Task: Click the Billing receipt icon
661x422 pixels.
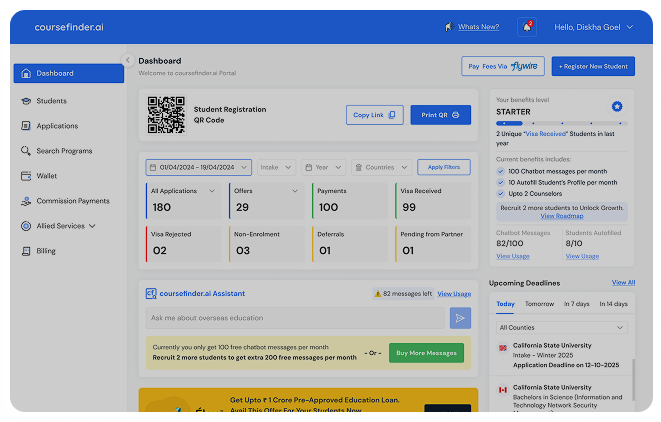Action: 26,251
